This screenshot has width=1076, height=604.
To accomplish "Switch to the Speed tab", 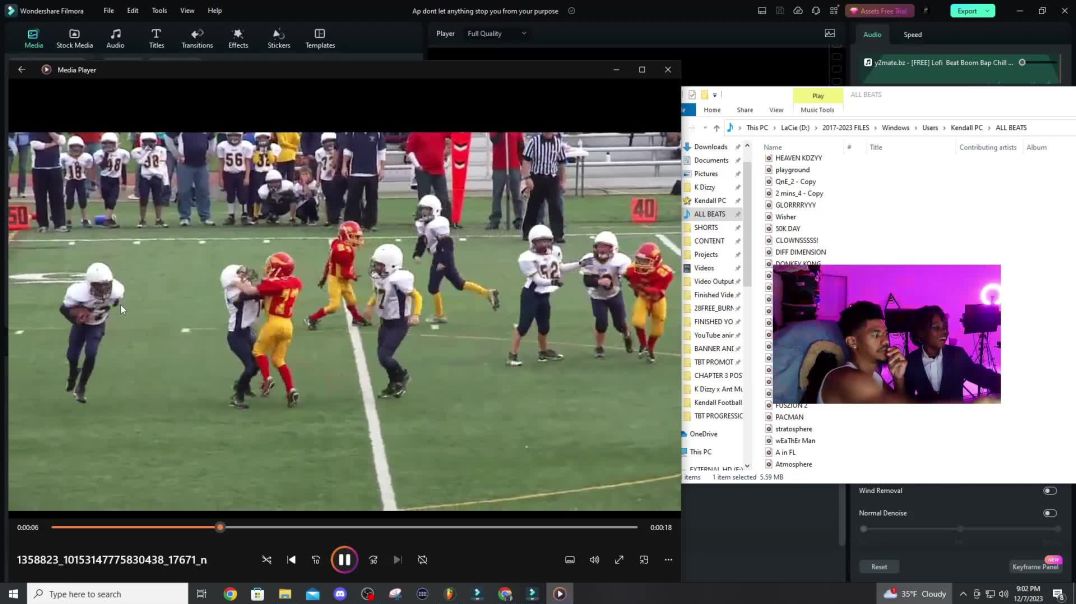I will [912, 34].
